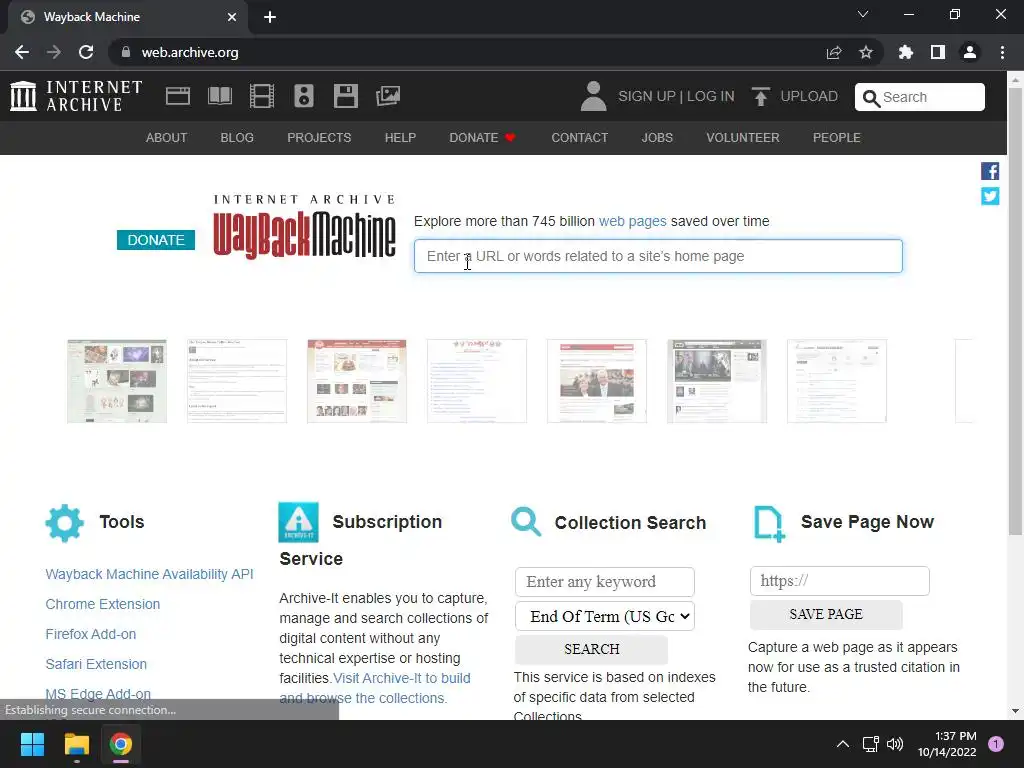Share on Facebook icon
Image resolution: width=1024 pixels, height=768 pixels.
point(990,171)
